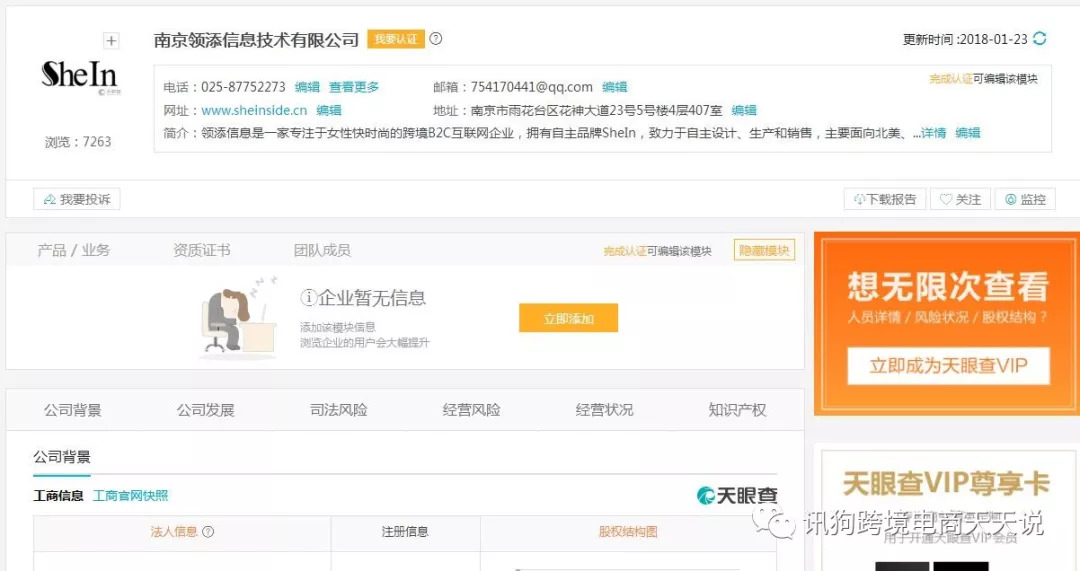The width and height of the screenshot is (1080, 571).
Task: Open website www.sheinside.cn link
Action: point(254,110)
